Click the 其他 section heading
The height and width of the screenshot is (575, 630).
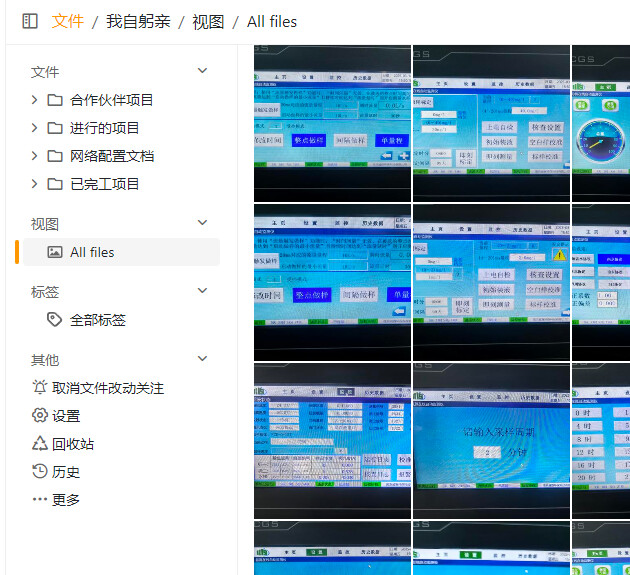(45, 360)
